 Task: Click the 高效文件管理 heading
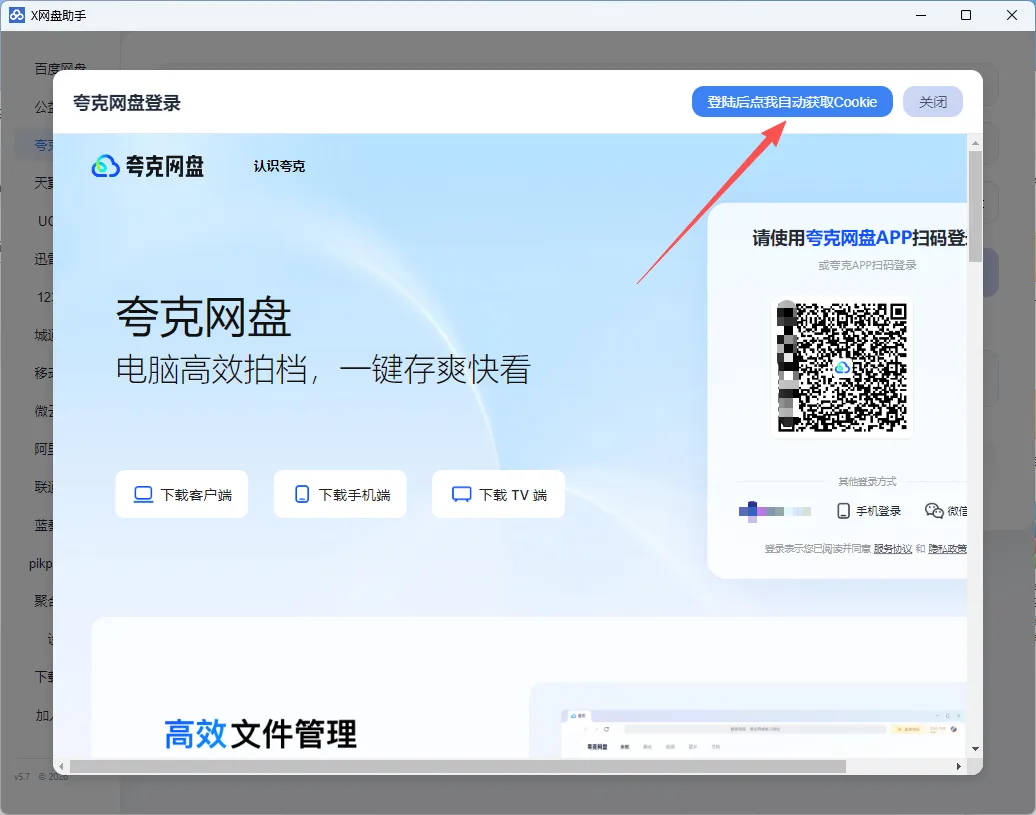coord(260,734)
